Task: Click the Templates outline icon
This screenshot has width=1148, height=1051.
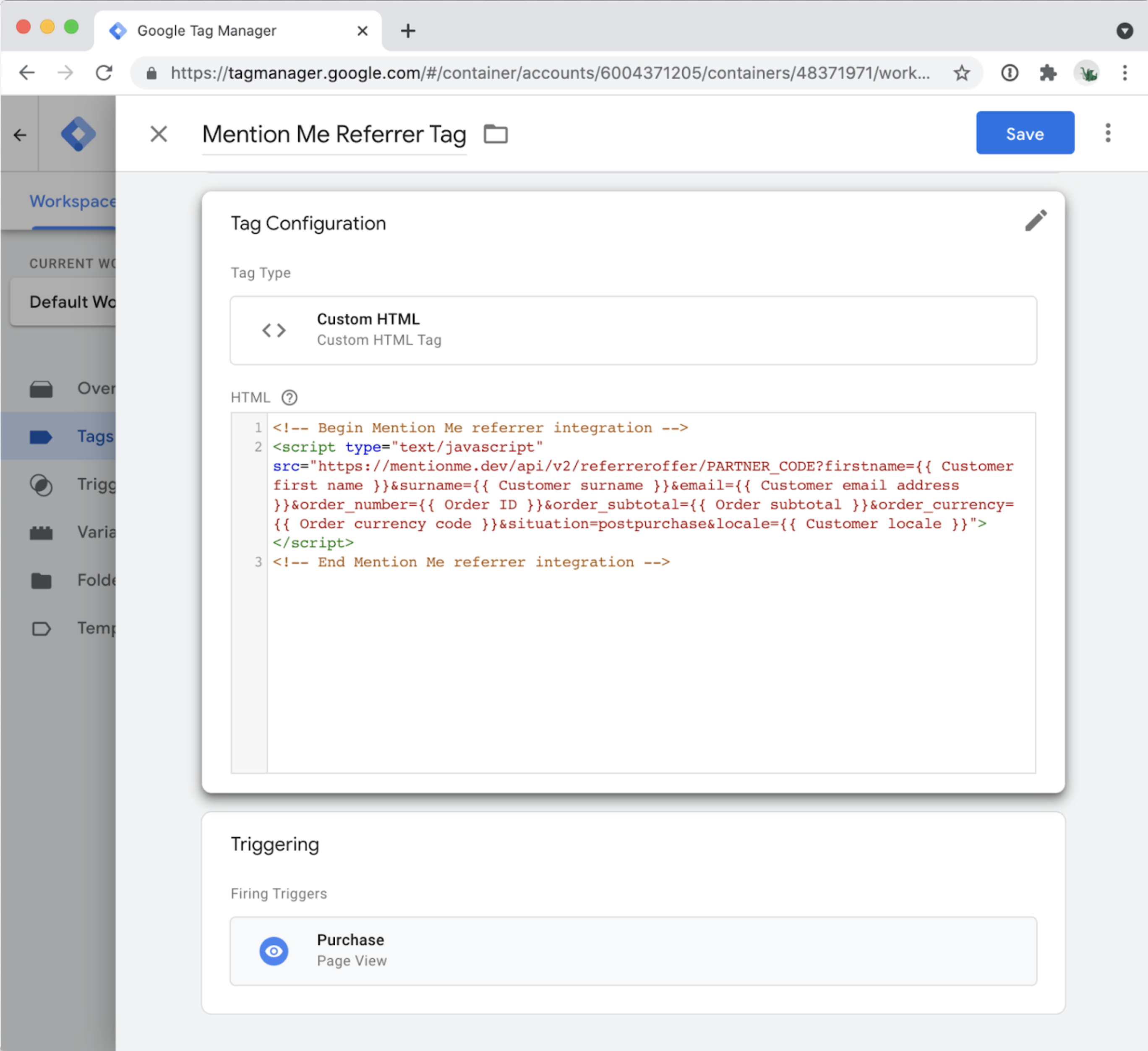Action: (x=41, y=628)
